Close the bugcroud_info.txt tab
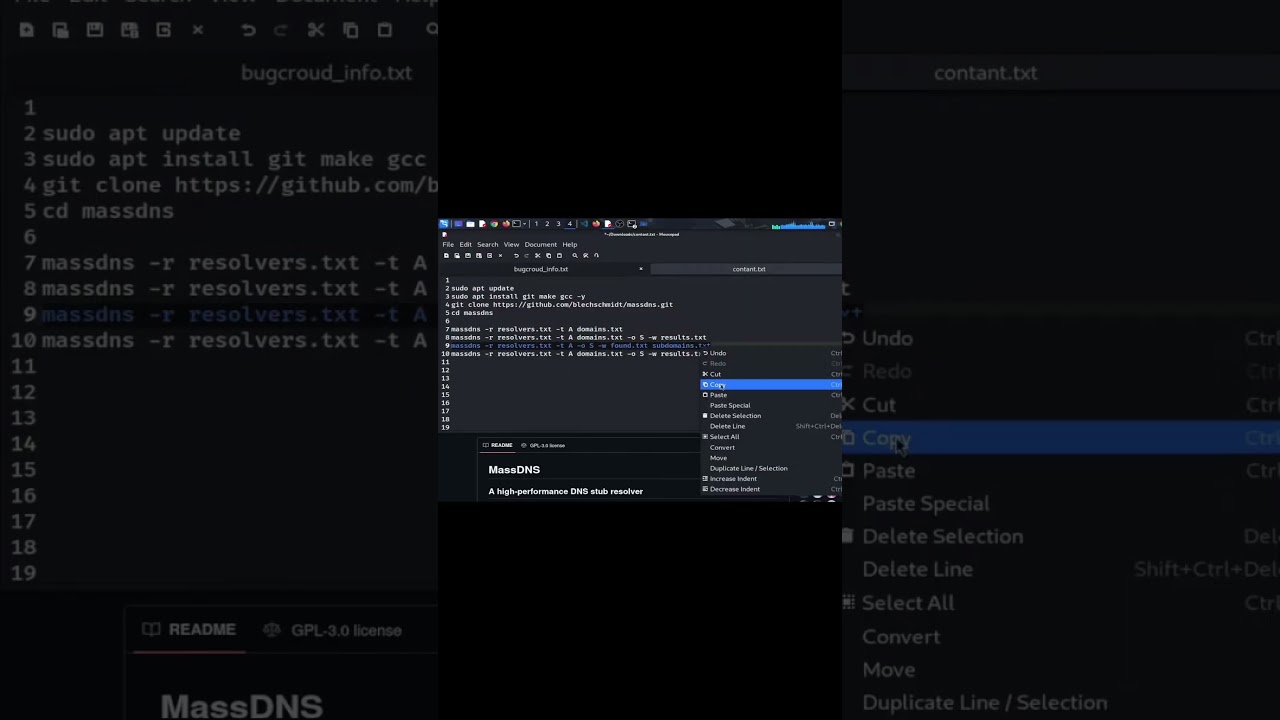Screen dimensions: 1280x720 (x=641, y=269)
